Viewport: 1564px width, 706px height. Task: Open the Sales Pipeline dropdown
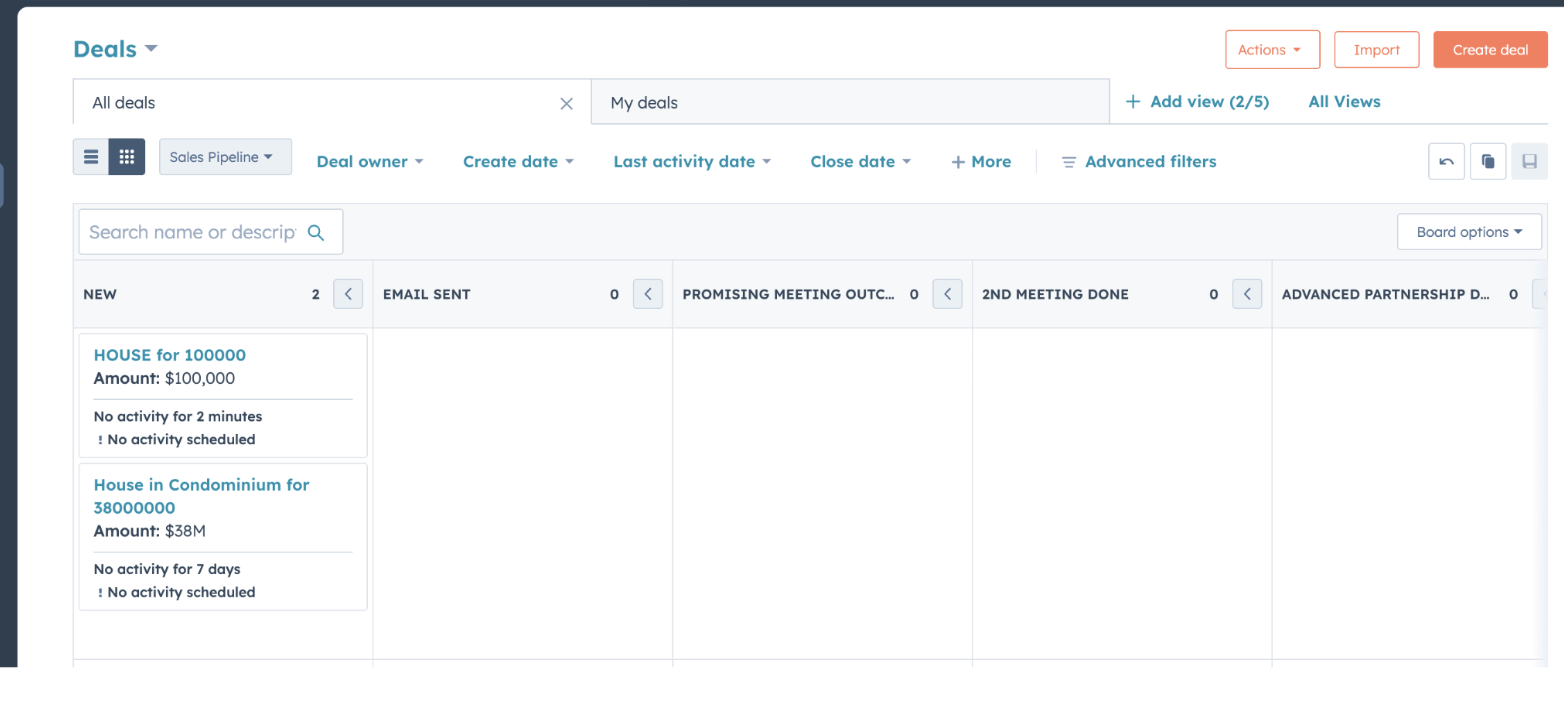225,157
